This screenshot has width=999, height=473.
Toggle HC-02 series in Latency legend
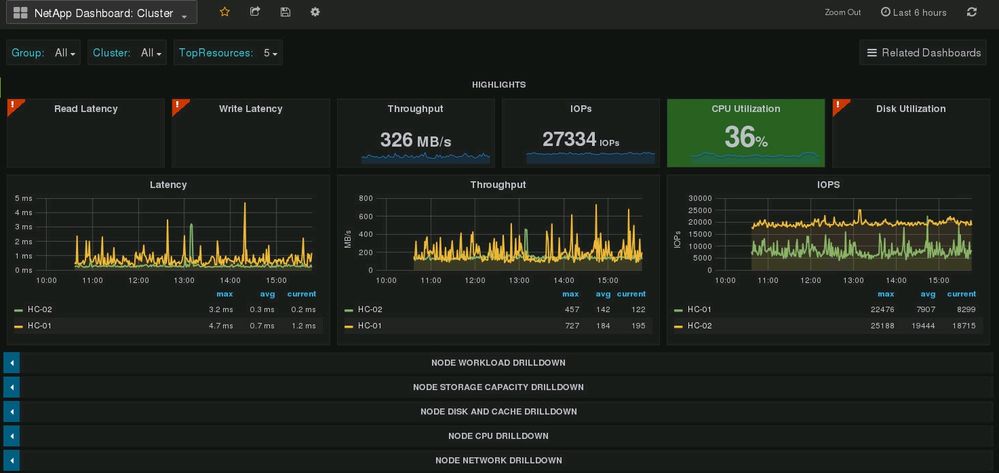[x=40, y=310]
